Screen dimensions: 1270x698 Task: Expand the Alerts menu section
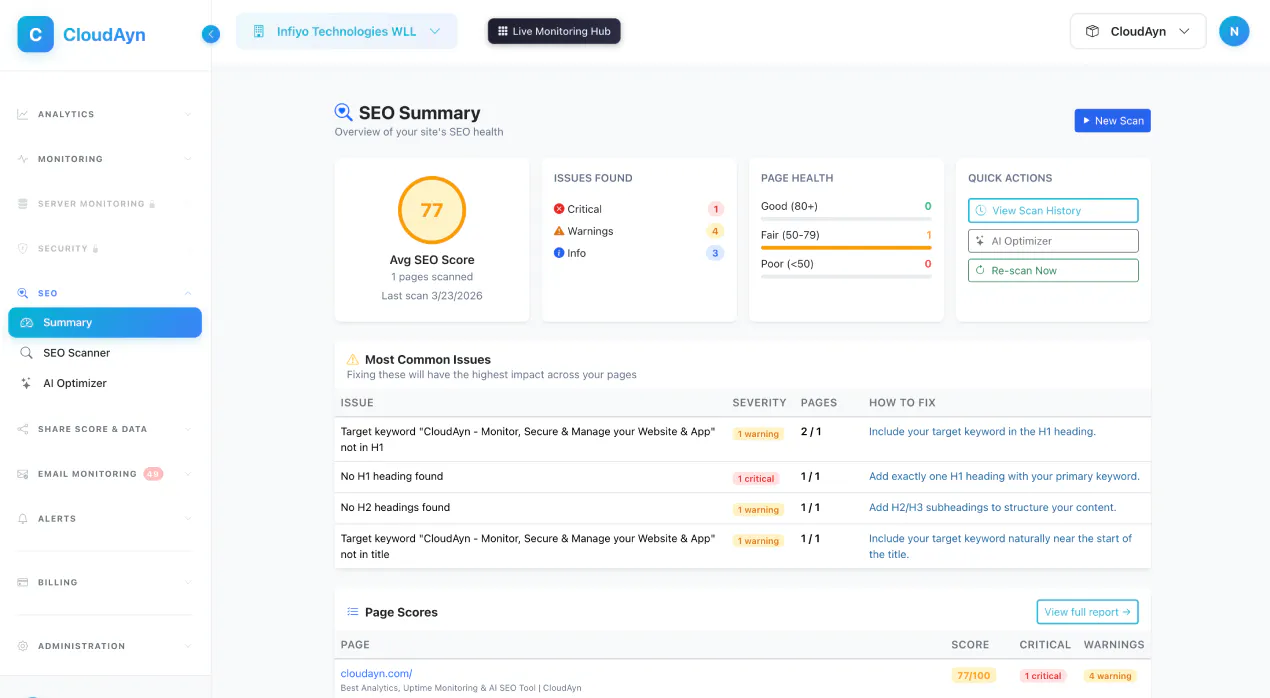(188, 519)
